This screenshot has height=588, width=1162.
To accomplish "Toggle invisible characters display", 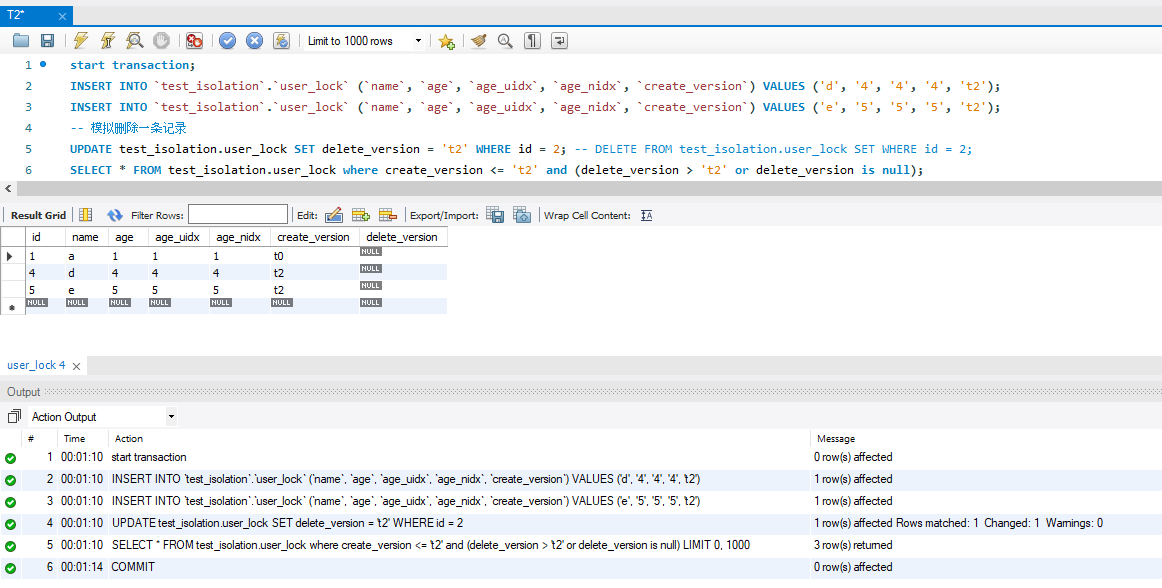I will tap(532, 41).
